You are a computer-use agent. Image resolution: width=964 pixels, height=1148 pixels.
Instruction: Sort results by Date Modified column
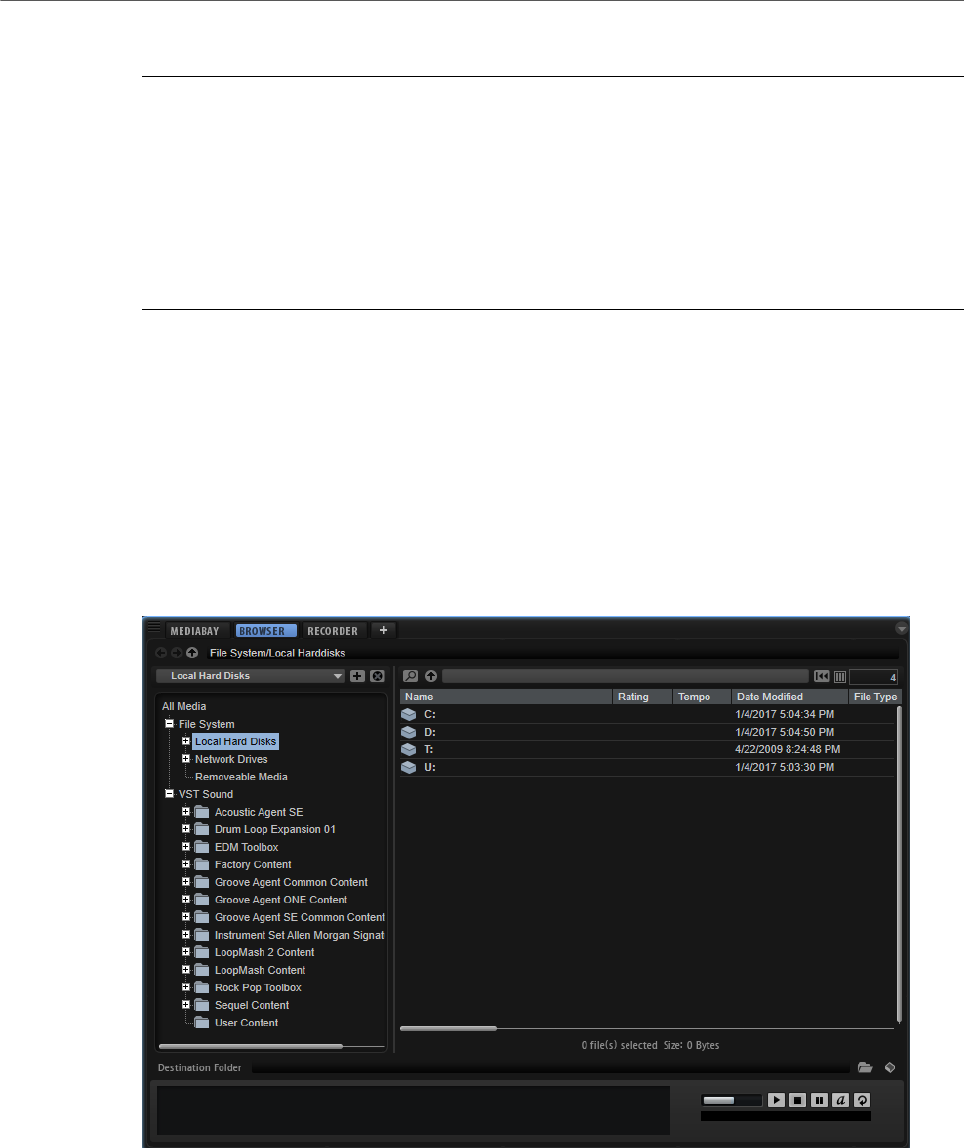pos(790,696)
